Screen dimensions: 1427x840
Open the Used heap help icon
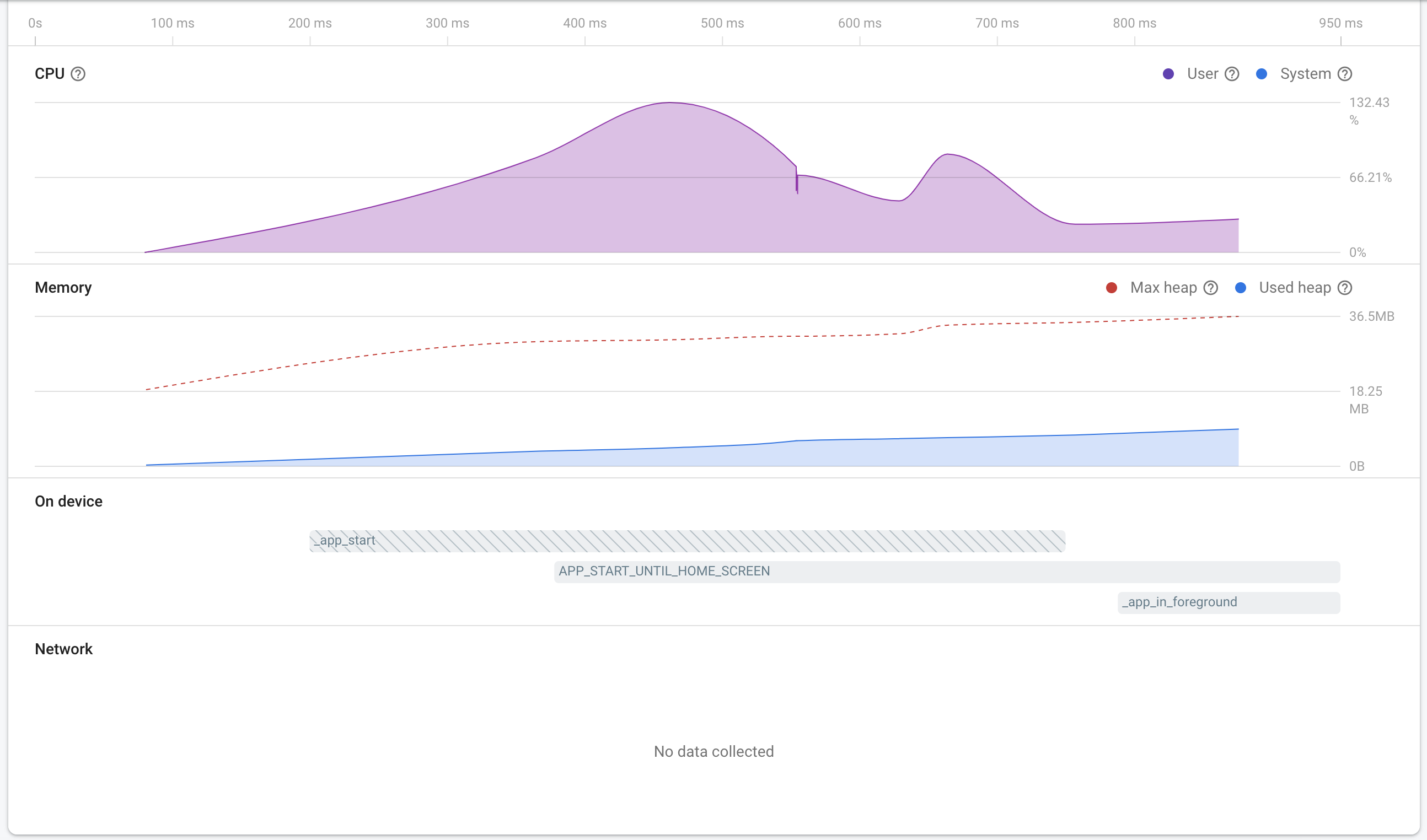1345,288
